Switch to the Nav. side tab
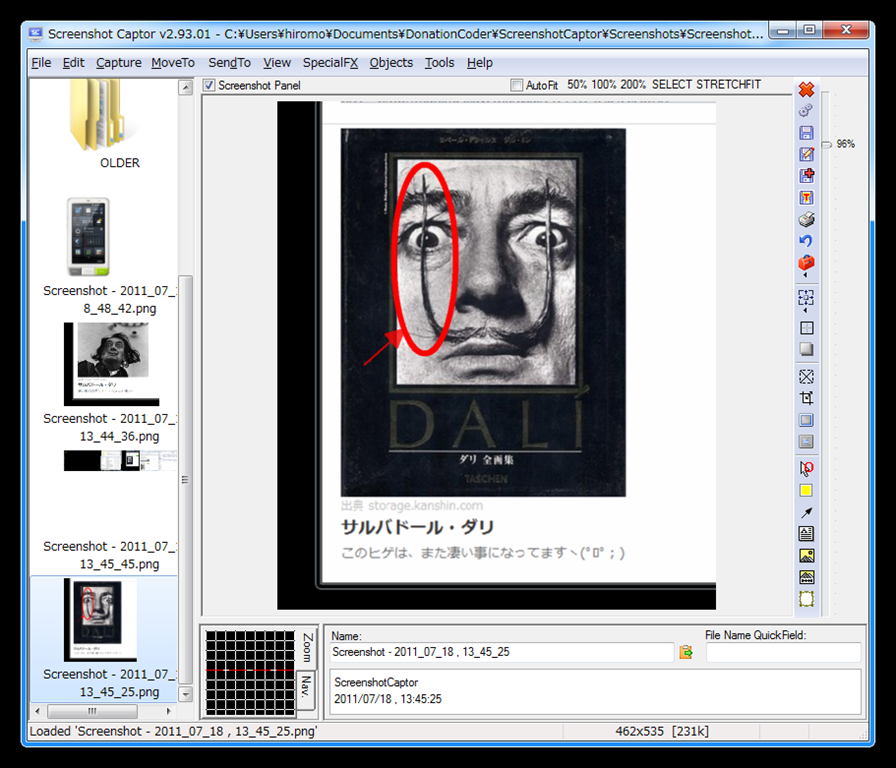Image resolution: width=896 pixels, height=768 pixels. pos(306,688)
